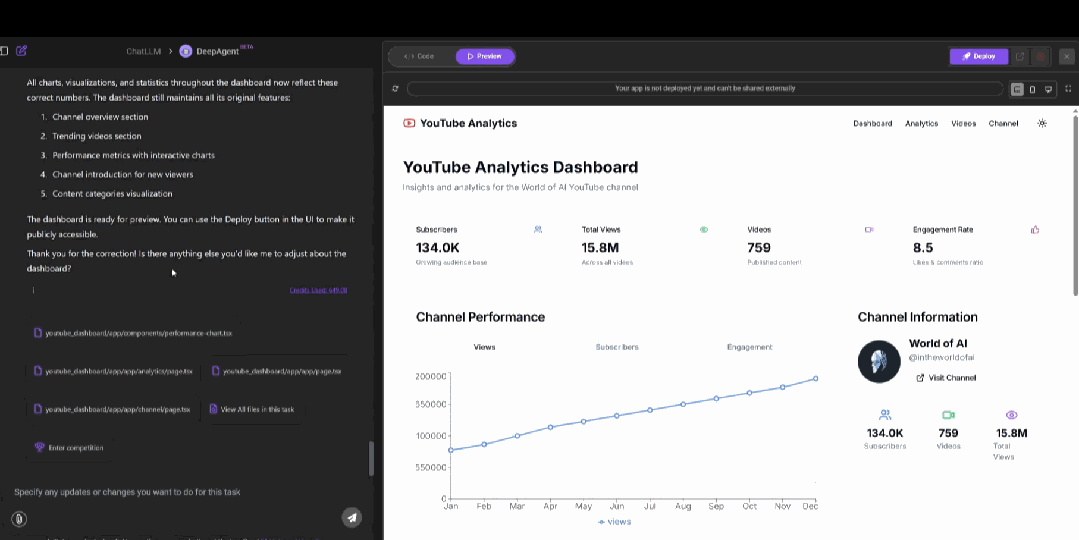
Task: Select the Views chart tab
Action: (484, 347)
